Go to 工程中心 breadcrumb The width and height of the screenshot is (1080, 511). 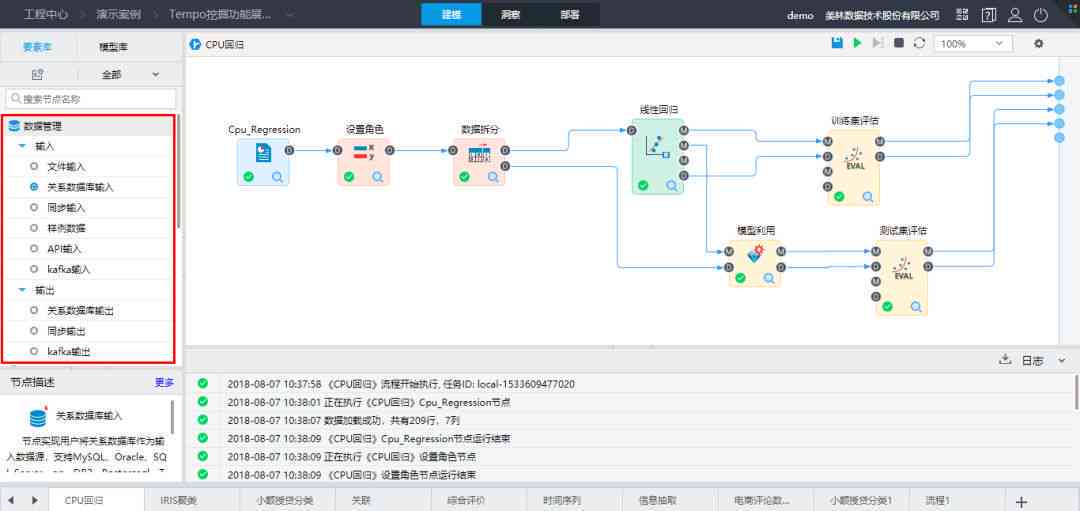[46, 14]
